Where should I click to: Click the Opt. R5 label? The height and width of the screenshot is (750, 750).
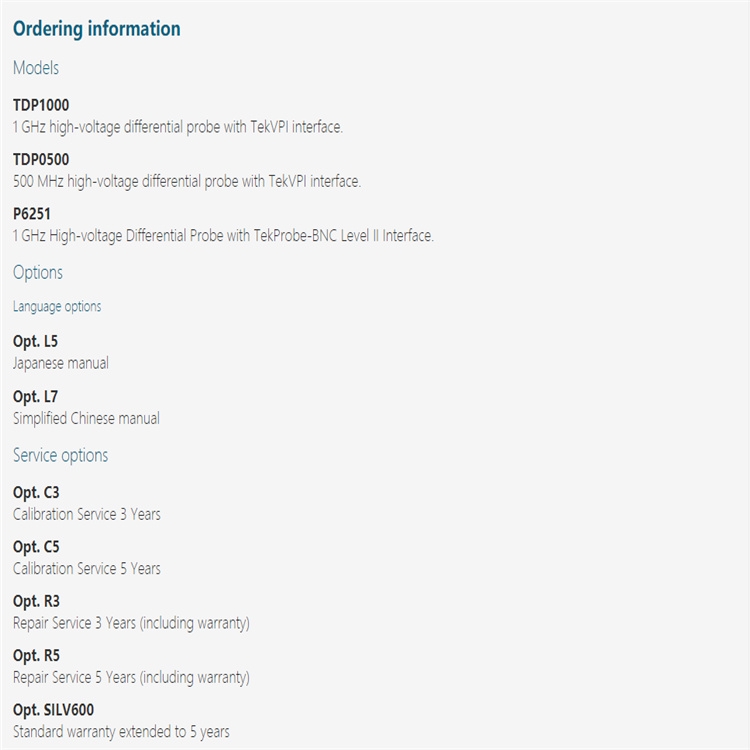coord(36,655)
